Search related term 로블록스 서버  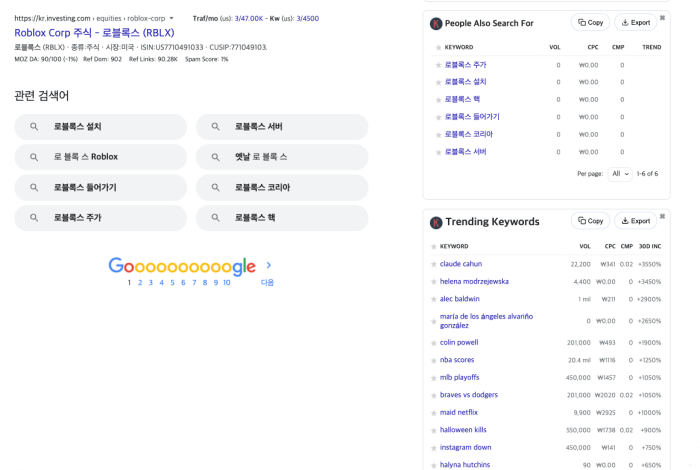(282, 127)
